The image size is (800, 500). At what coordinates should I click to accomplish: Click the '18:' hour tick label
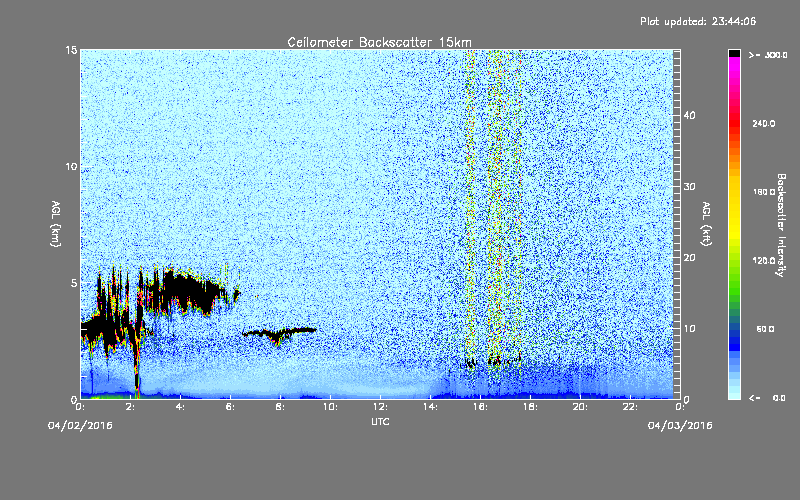tap(530, 407)
